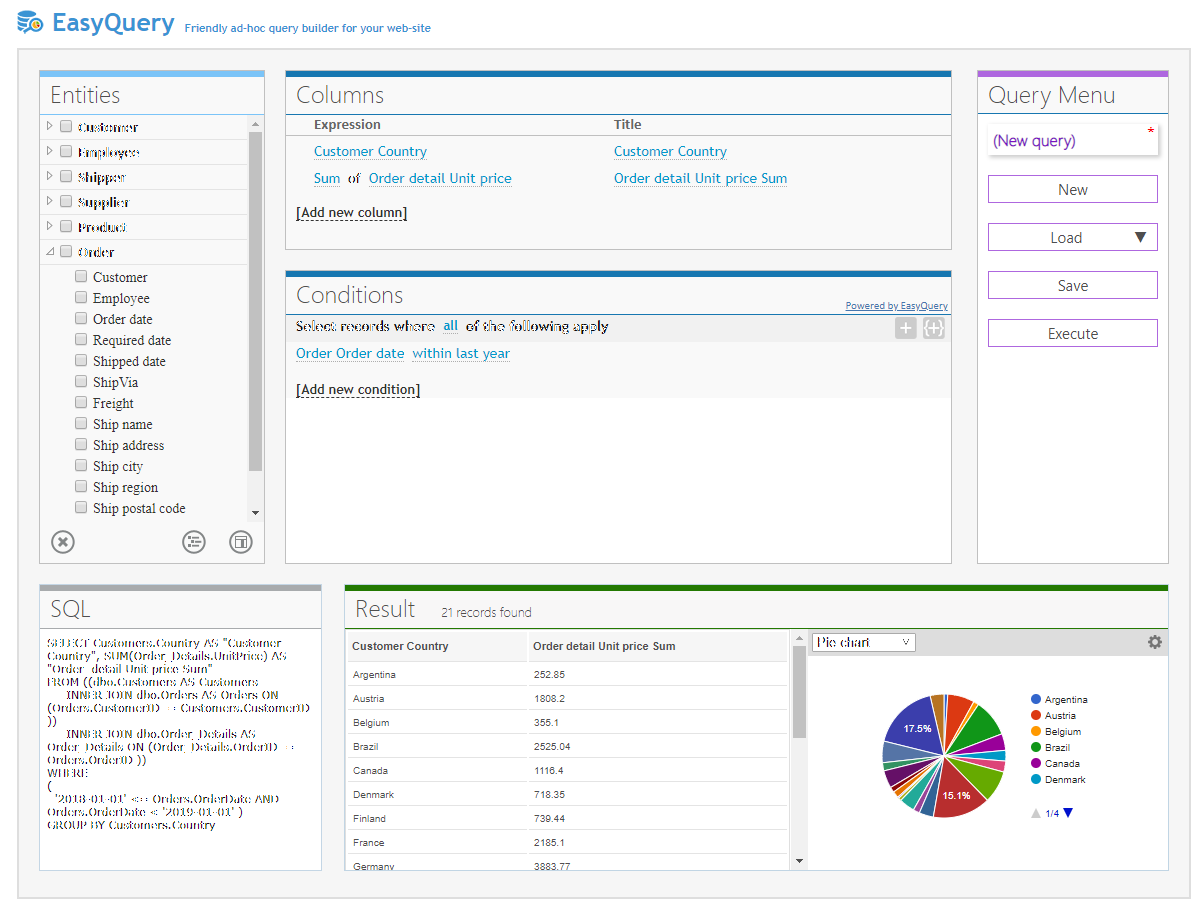Tick the Employee entity checkbox

click(66, 152)
